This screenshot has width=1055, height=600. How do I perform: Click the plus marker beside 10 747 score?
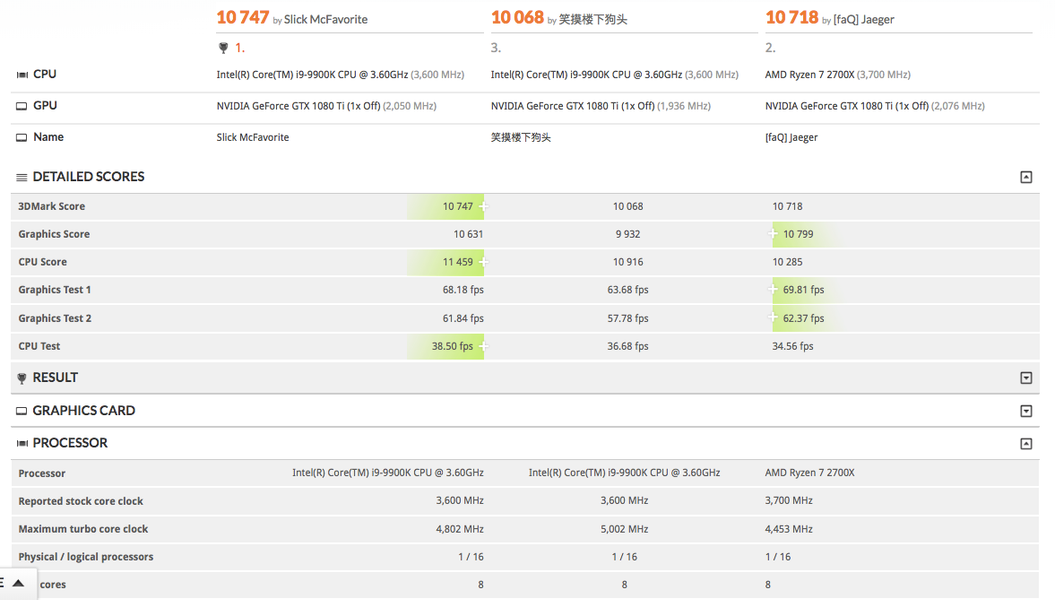482,205
